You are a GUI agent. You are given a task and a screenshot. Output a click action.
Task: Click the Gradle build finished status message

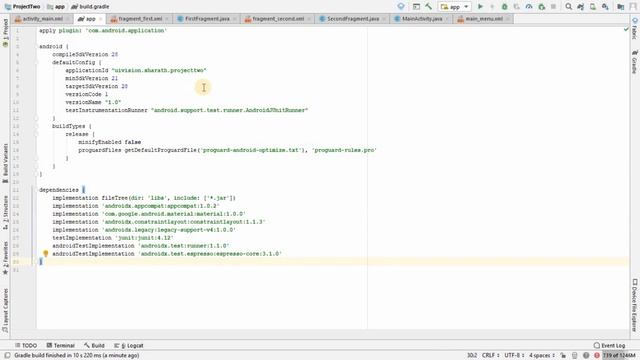tap(77, 356)
